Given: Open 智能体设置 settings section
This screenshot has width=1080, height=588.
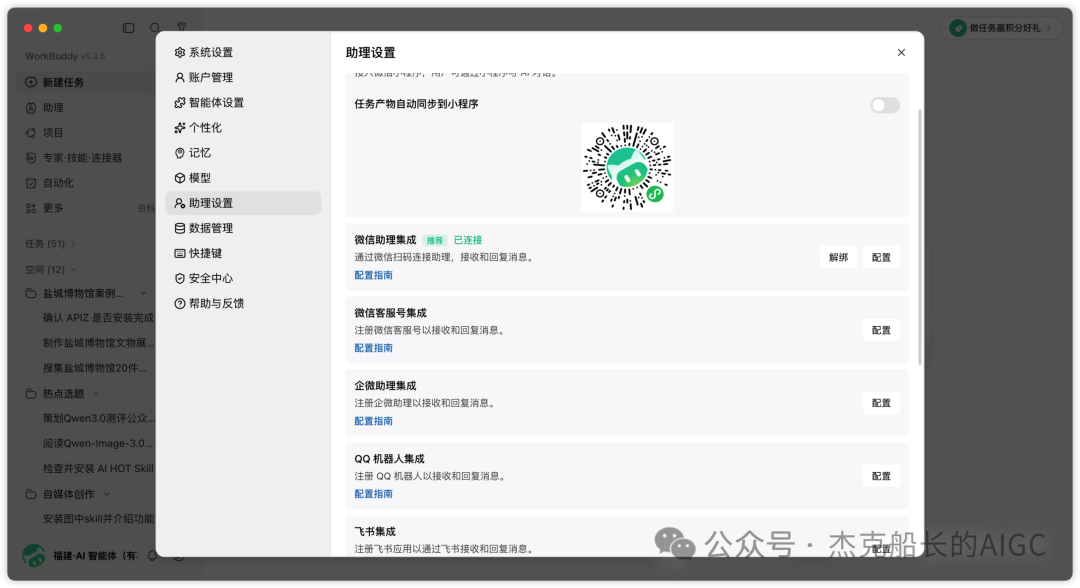Looking at the screenshot, I should click(243, 103).
